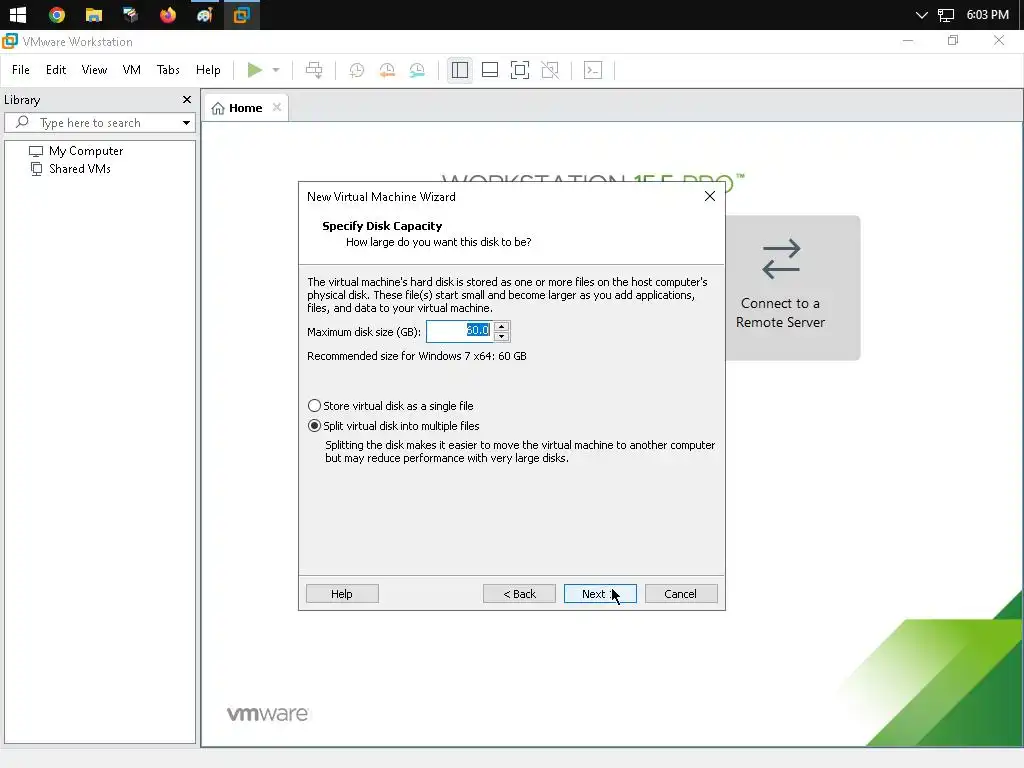The width and height of the screenshot is (1024, 768).
Task: Show hidden system tray icons chevron
Action: [921, 14]
